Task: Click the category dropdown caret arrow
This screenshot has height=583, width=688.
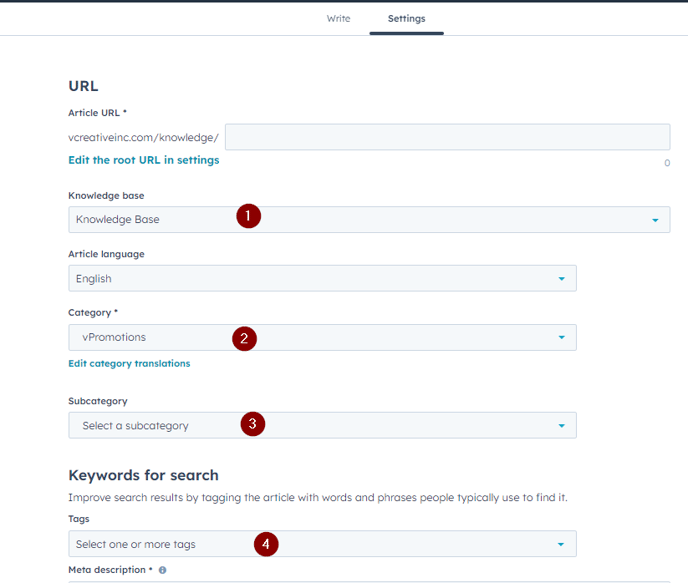Action: tap(562, 338)
